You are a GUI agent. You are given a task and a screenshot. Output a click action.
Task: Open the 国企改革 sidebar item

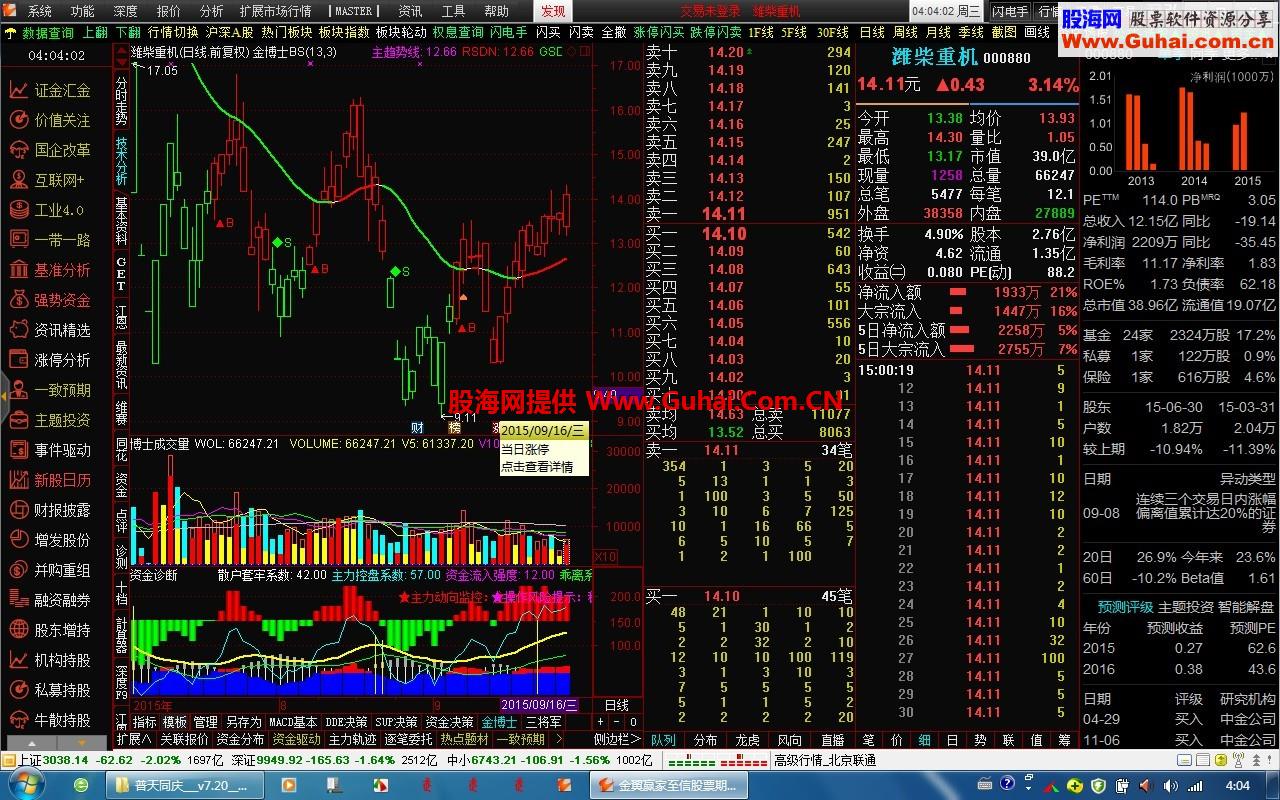[x=52, y=150]
